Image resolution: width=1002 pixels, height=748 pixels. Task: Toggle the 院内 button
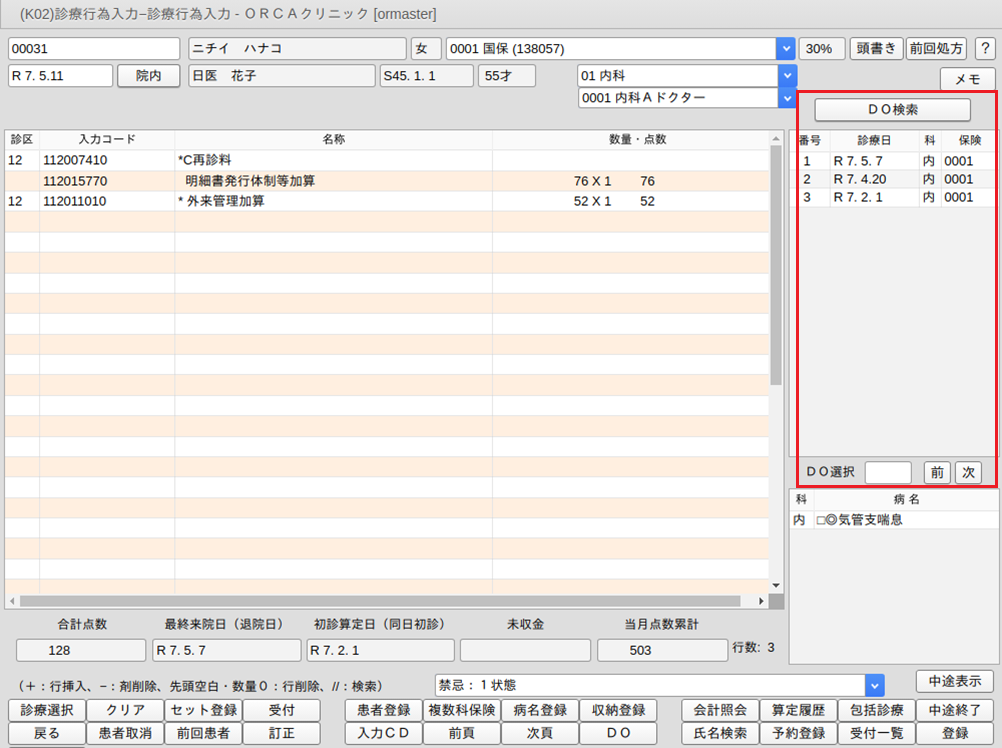[x=148, y=76]
